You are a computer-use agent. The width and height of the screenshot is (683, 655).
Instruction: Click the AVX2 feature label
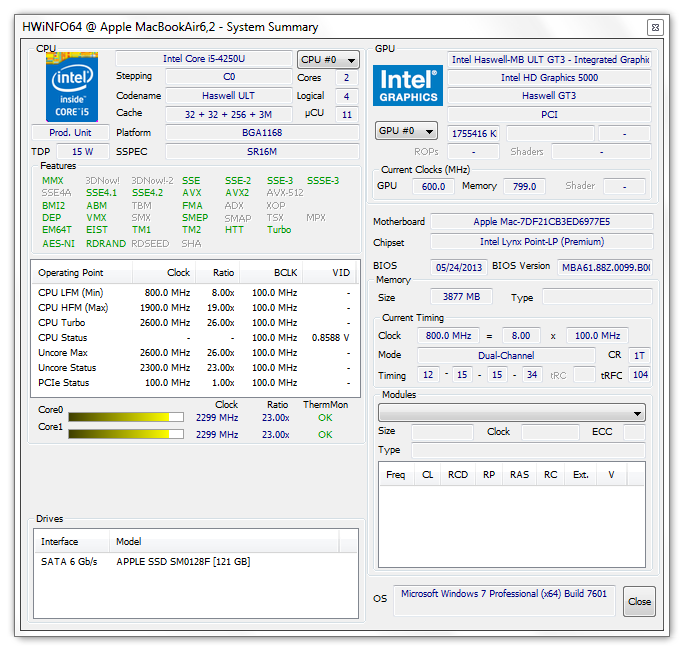(x=237, y=192)
